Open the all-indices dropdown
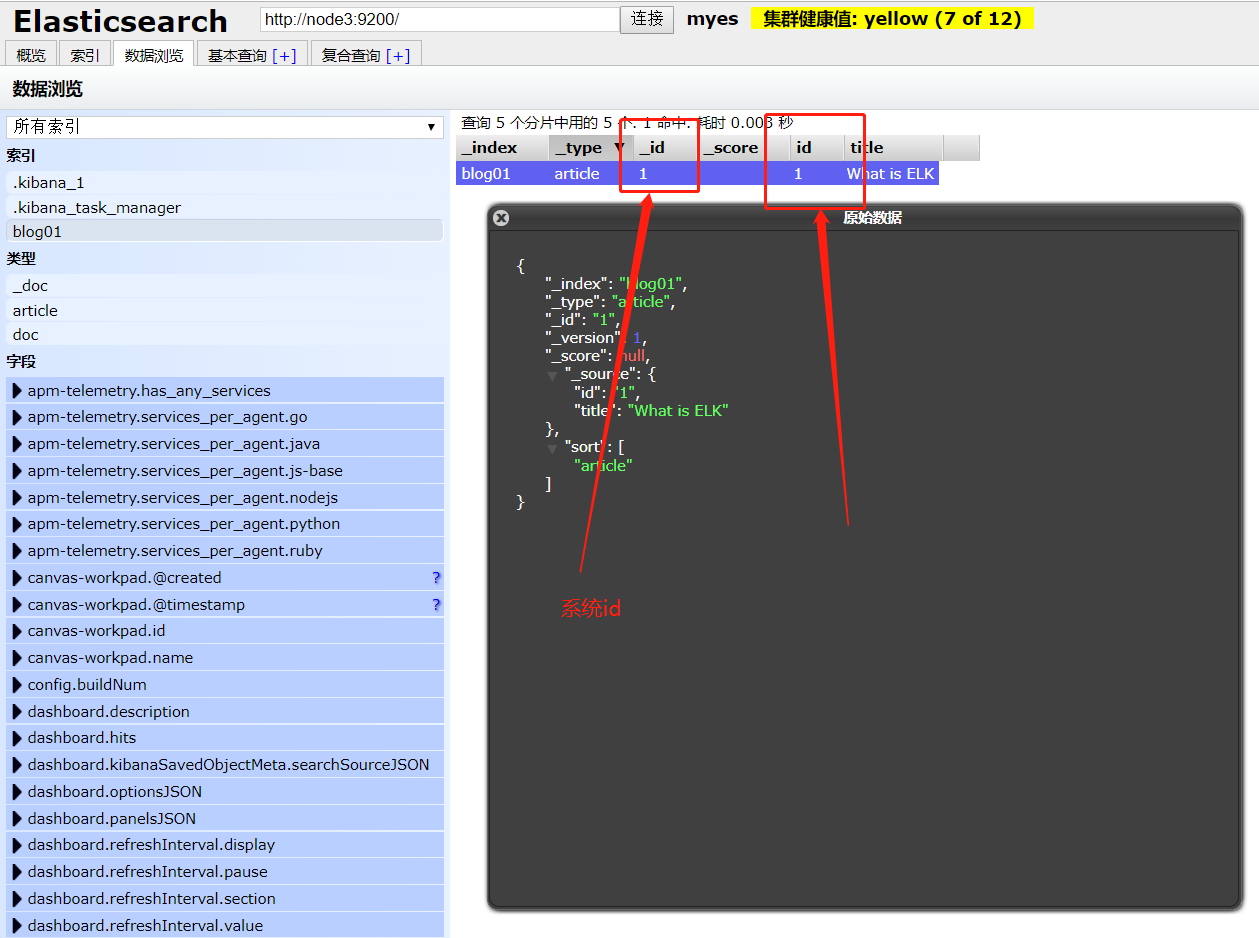 point(225,127)
